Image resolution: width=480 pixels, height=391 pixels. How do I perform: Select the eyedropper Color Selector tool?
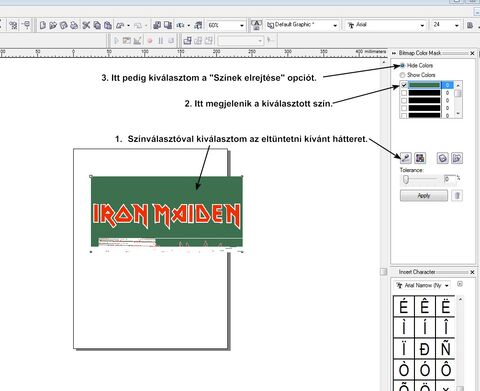pos(406,158)
